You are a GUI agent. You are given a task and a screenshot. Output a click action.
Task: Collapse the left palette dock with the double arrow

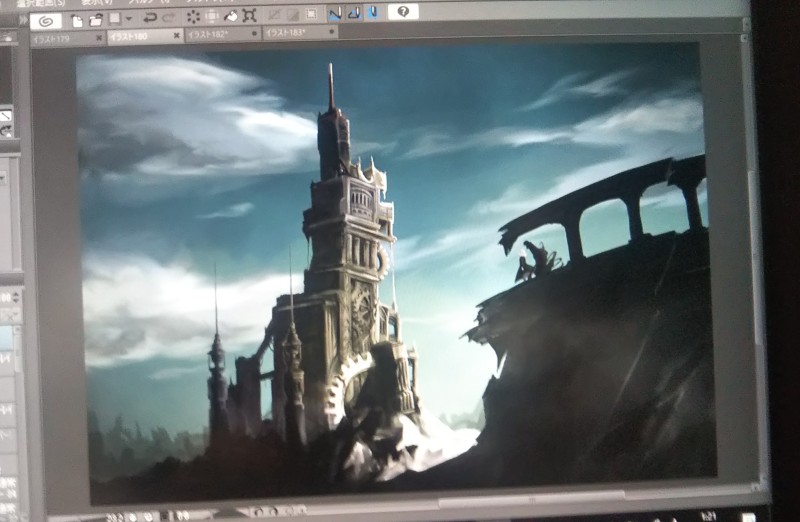pyautogui.click(x=23, y=21)
